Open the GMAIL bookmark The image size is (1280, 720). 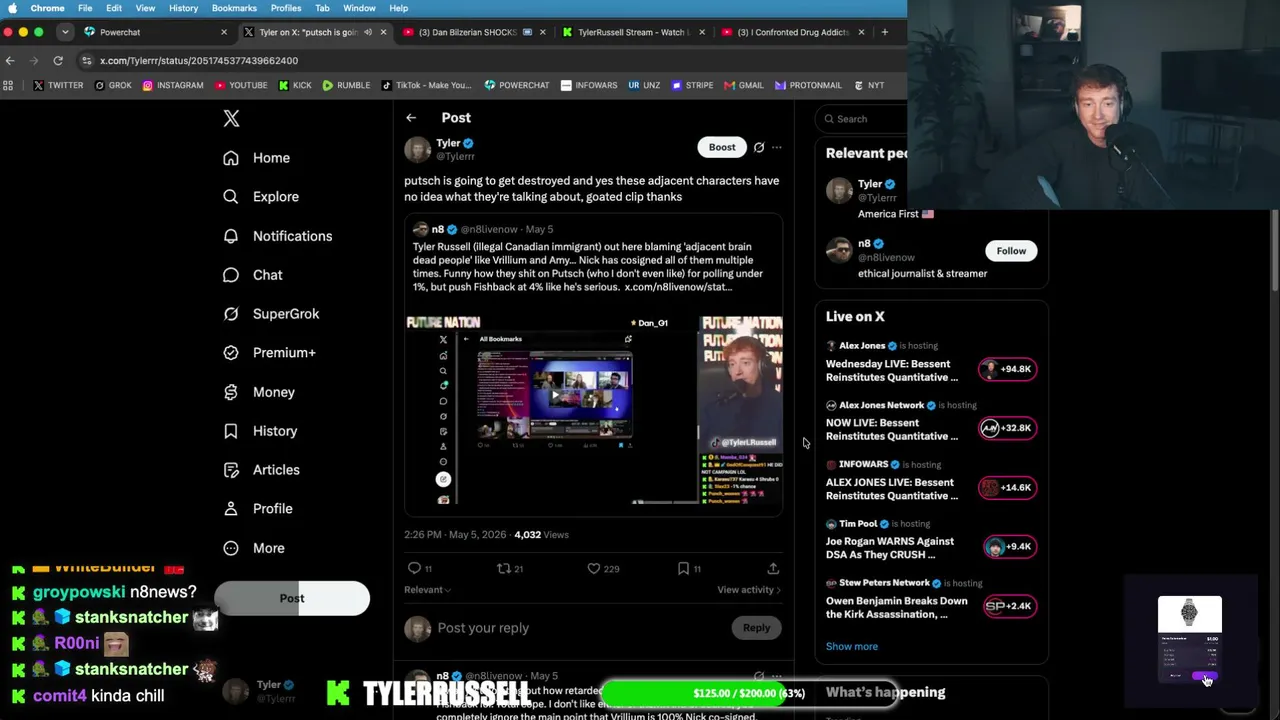pyautogui.click(x=743, y=85)
